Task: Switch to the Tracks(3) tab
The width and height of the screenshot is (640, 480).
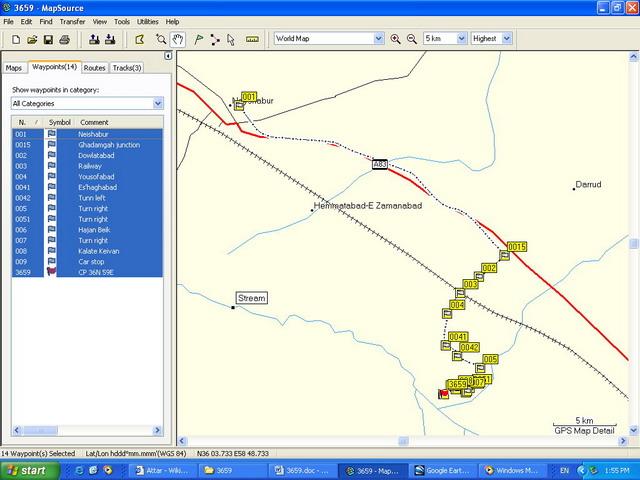Action: [127, 68]
